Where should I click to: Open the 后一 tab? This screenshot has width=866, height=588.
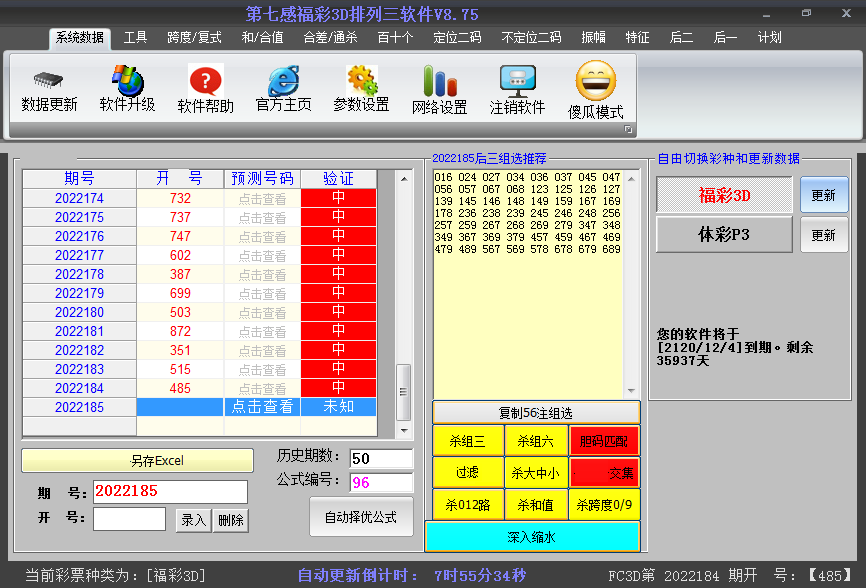tap(725, 38)
